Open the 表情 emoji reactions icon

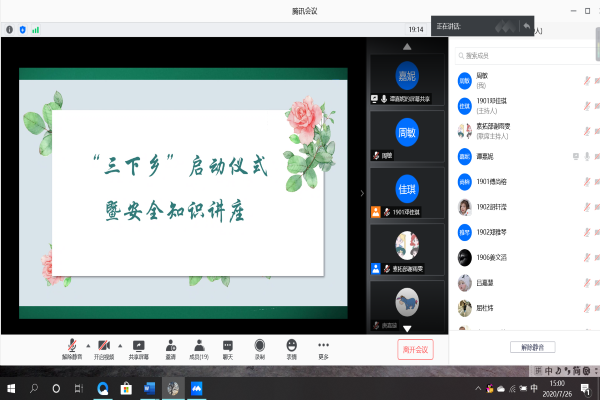point(291,346)
